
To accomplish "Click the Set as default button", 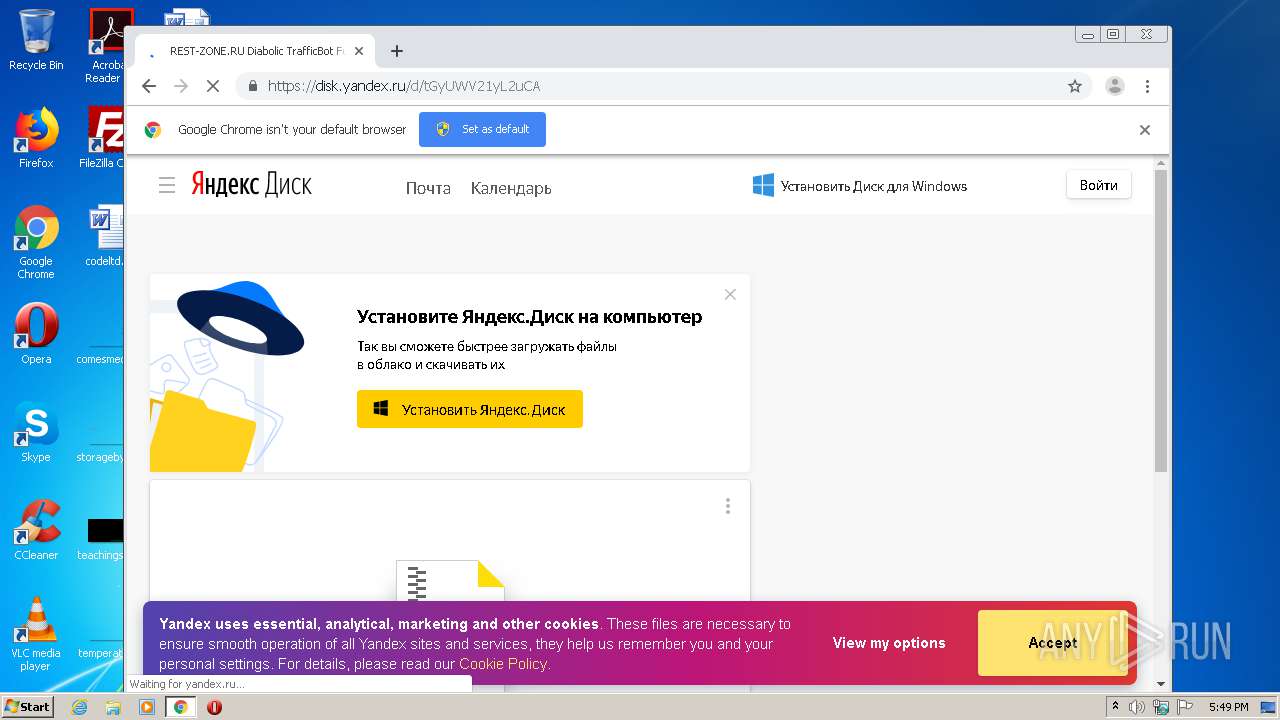I will [x=482, y=129].
